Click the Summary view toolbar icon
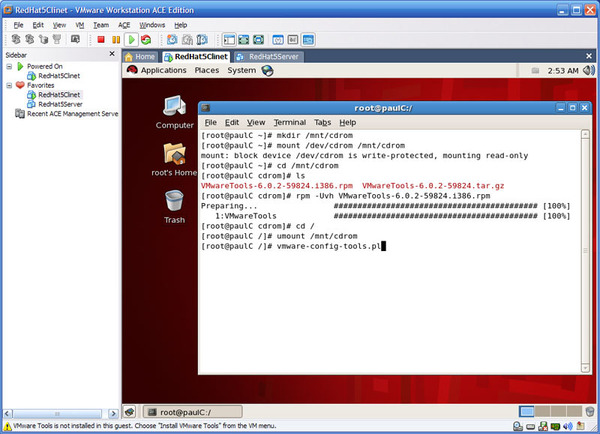Screen dimensions: 600x434 (x=278, y=39)
